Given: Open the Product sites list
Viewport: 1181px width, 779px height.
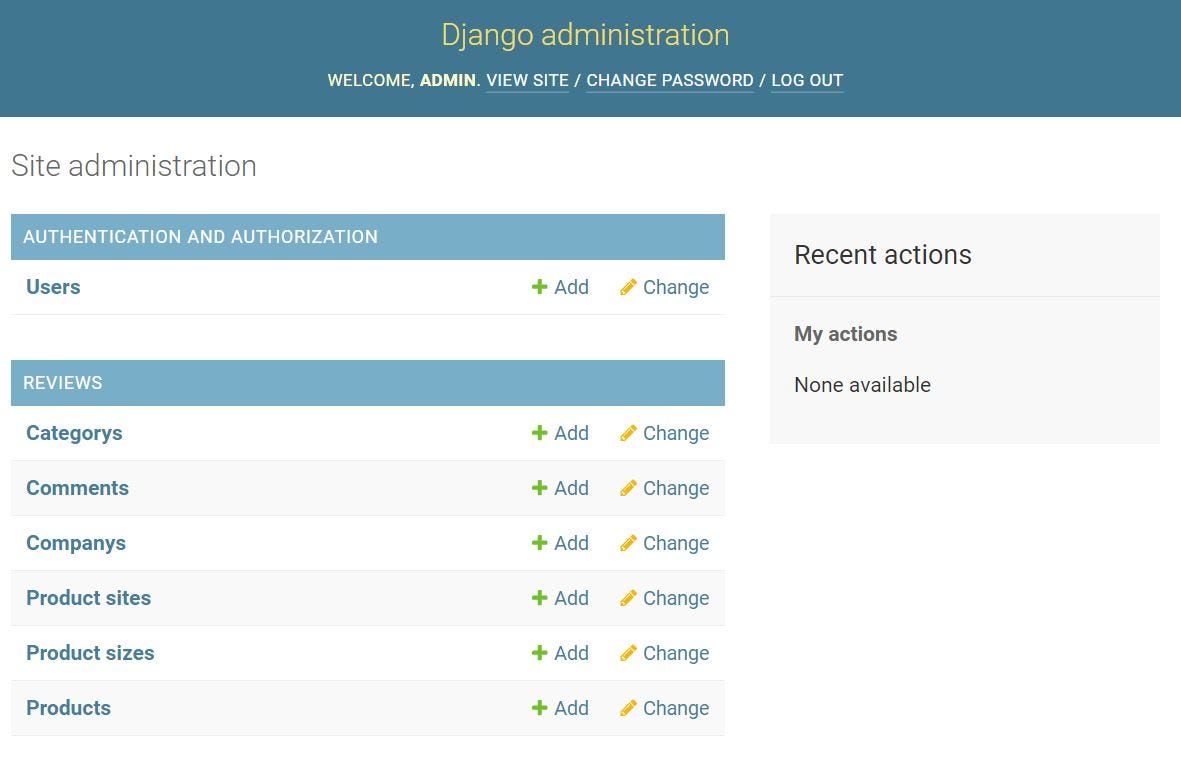Looking at the screenshot, I should point(88,598).
